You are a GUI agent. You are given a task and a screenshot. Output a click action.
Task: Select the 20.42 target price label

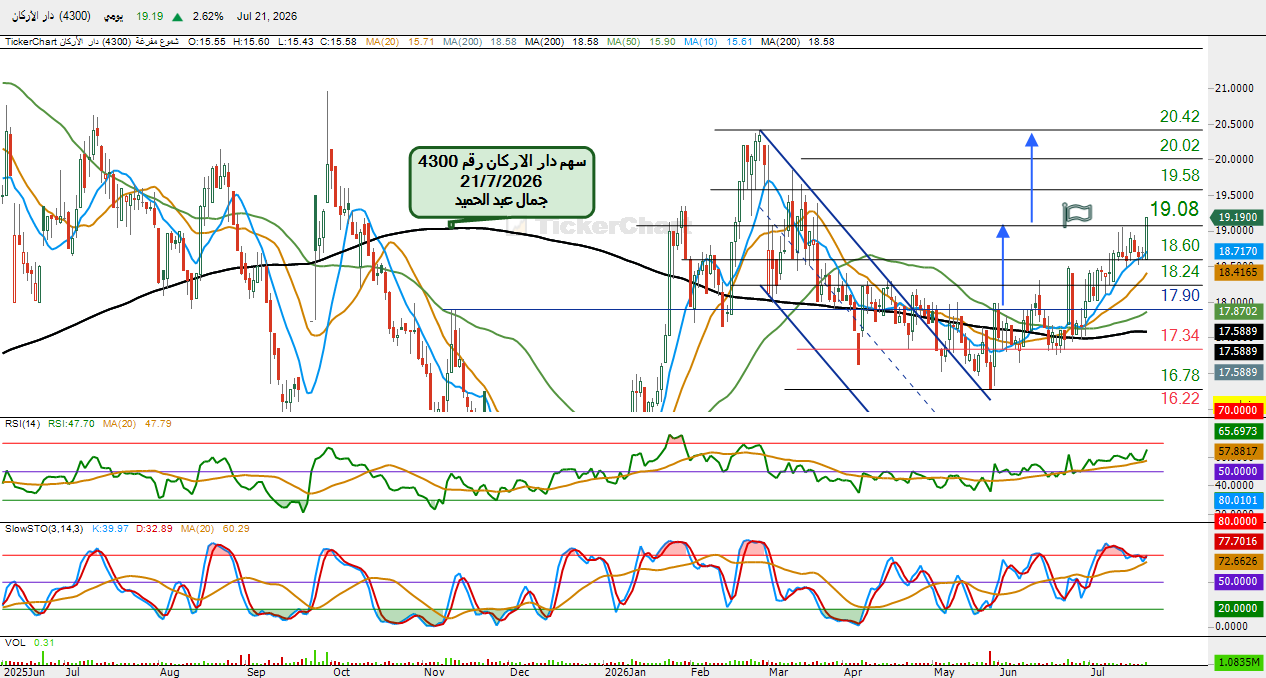pyautogui.click(x=1180, y=117)
